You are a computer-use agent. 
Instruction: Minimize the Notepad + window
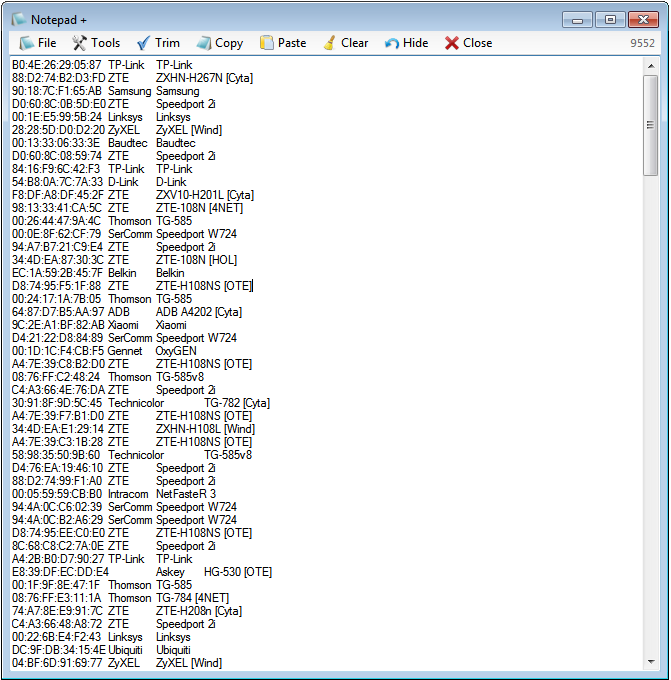[576, 19]
